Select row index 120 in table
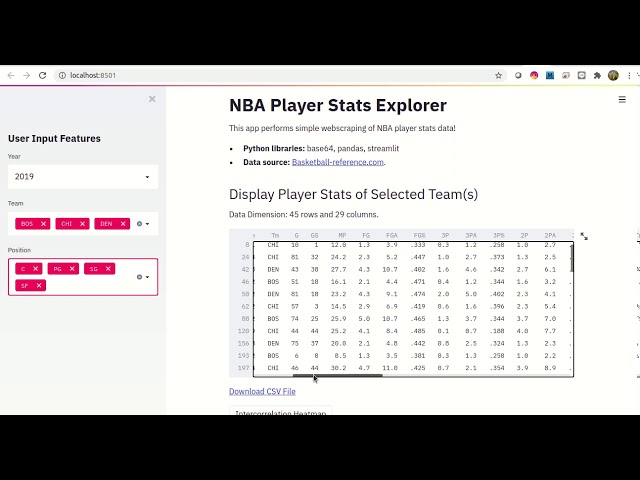 244,331
